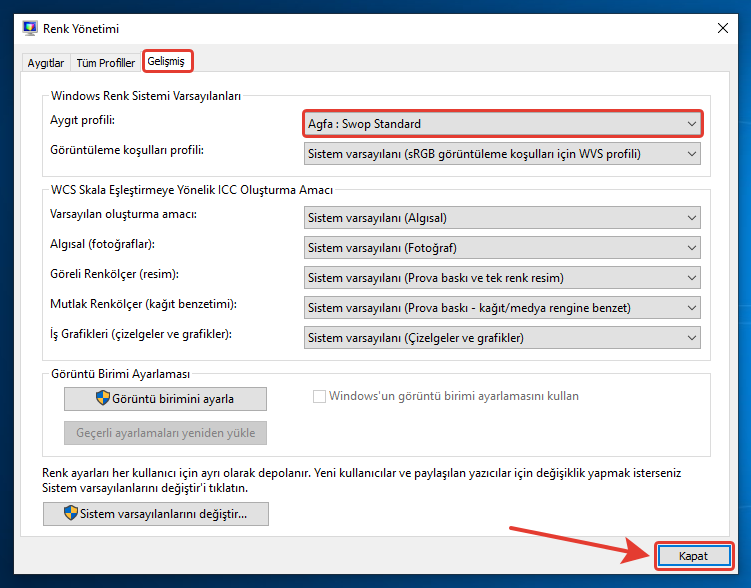Click the shield icon on Görüntü birimini ayarla
751x588 pixels.
point(102,399)
